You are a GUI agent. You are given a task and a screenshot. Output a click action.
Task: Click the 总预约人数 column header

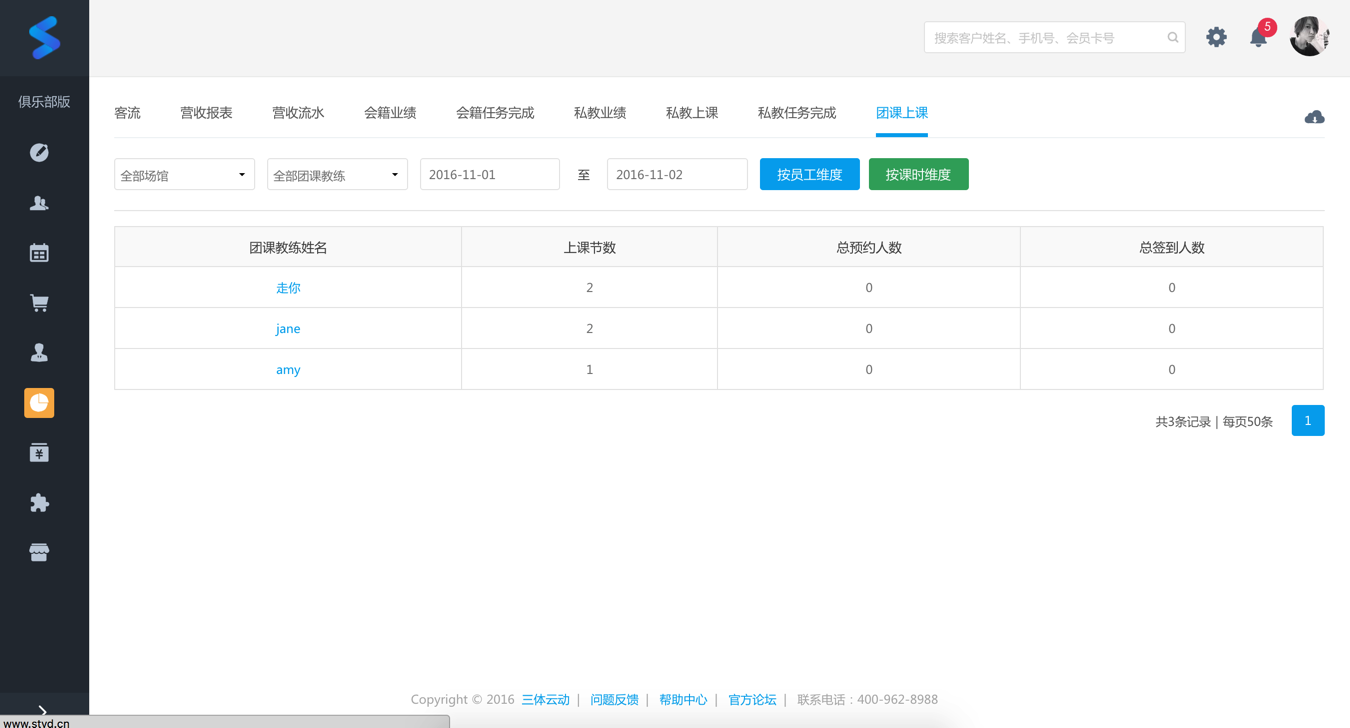click(869, 247)
